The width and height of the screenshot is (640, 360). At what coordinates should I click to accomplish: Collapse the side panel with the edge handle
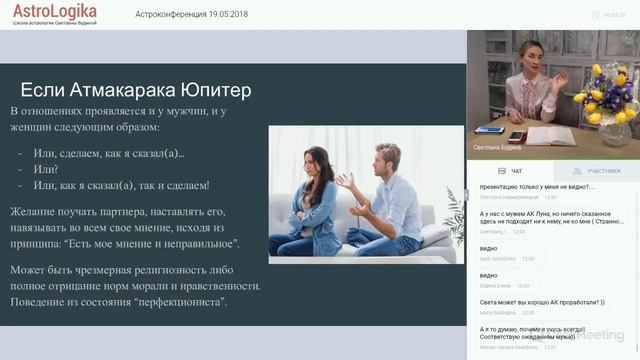(467, 195)
